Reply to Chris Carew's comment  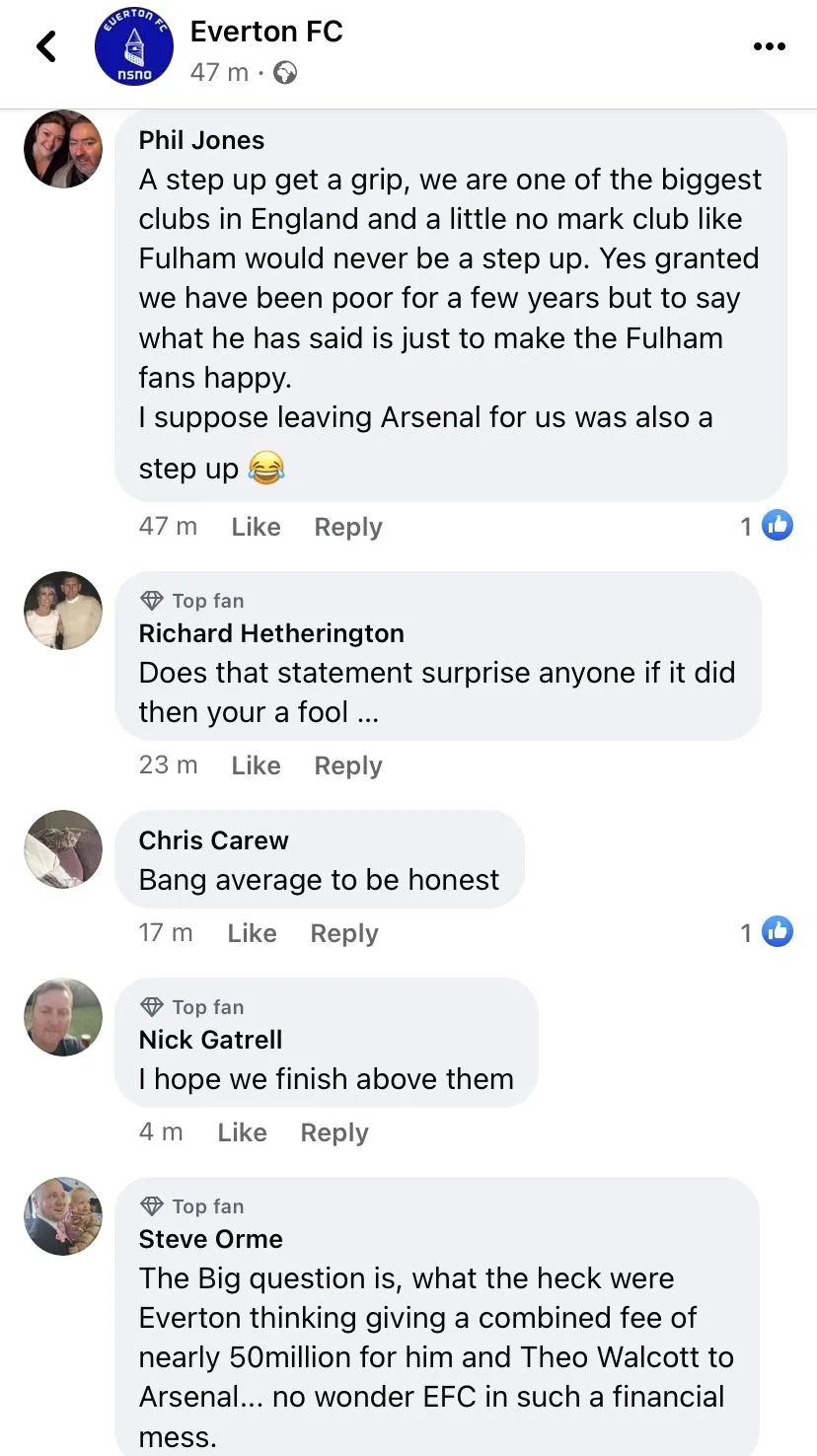pyautogui.click(x=343, y=933)
